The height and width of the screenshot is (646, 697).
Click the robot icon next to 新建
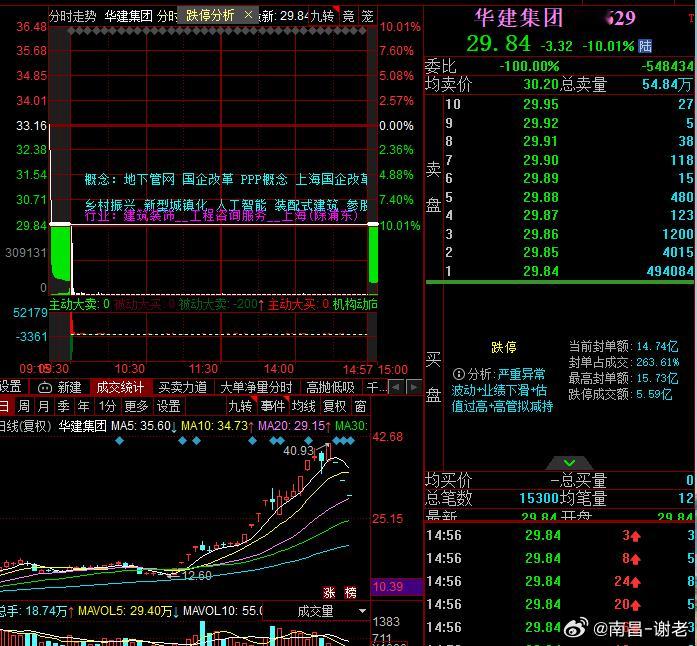(45, 388)
